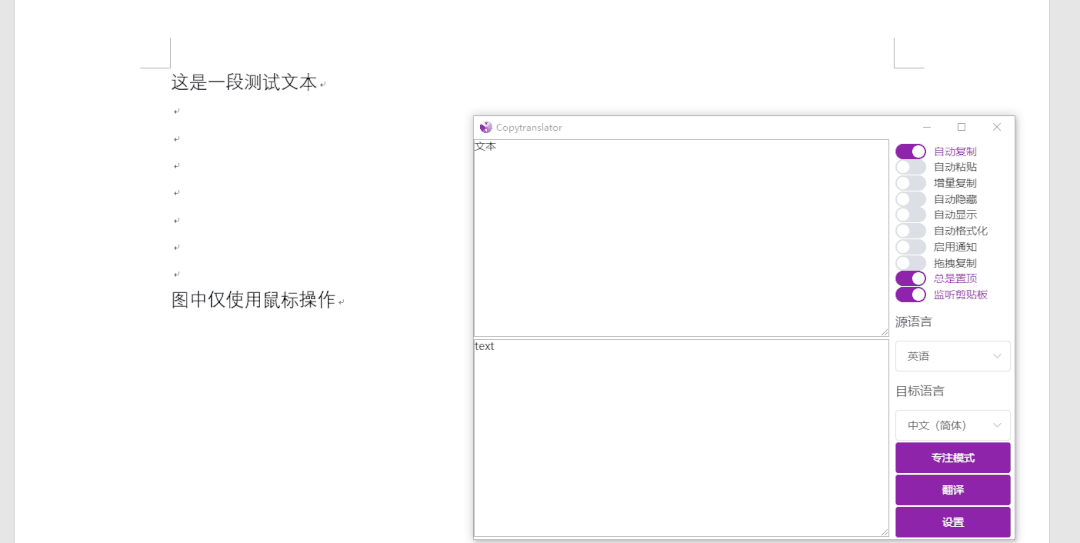1080x543 pixels.
Task: Click the line 图中仅使用鼠标操作 in the Word document
Action: (253, 300)
